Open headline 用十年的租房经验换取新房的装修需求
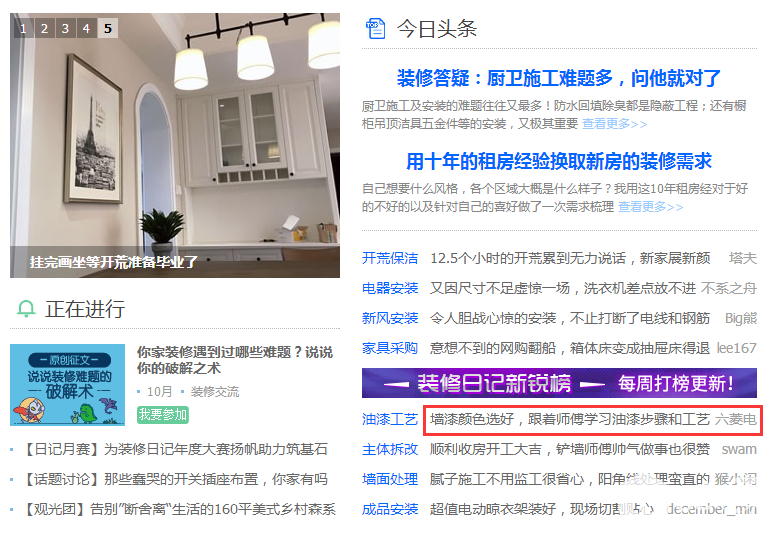The width and height of the screenshot is (773, 533). tap(558, 161)
